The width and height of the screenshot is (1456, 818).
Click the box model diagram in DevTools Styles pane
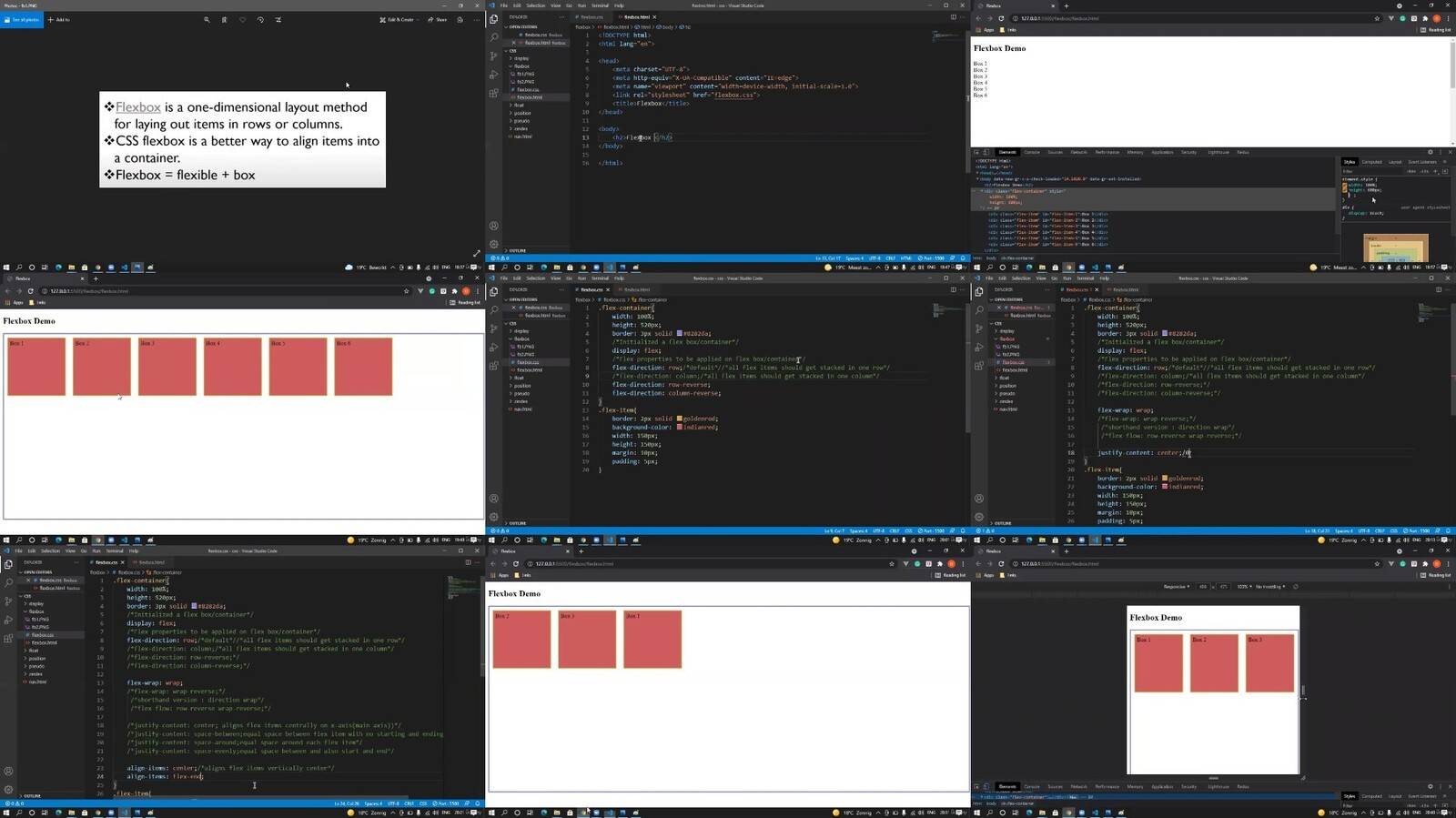click(1396, 247)
